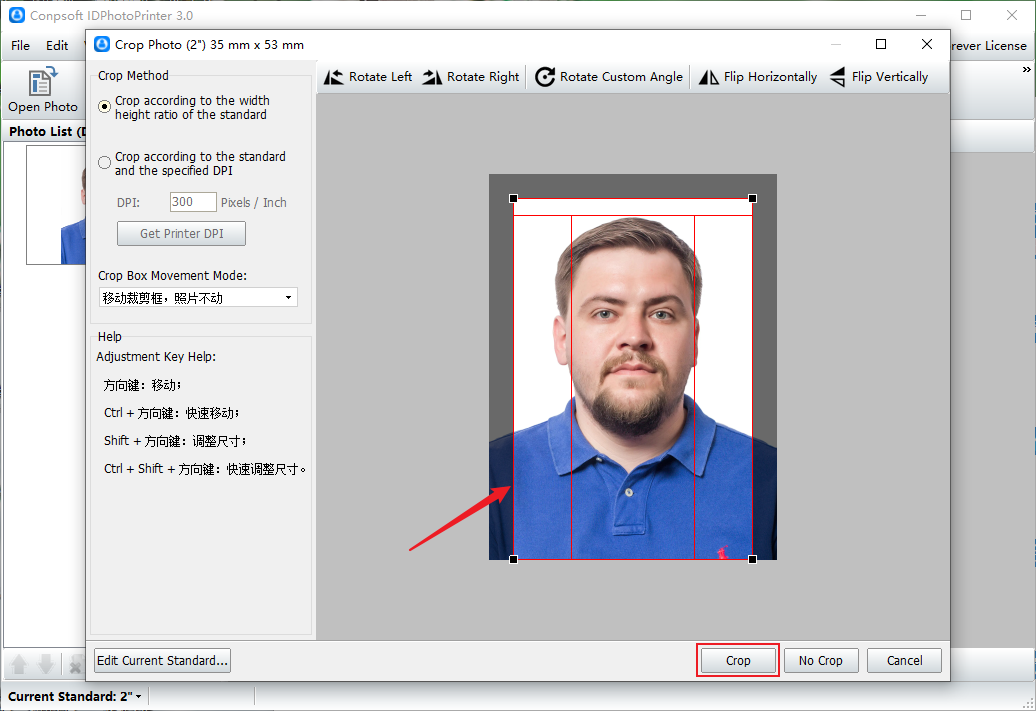Click the "Shift + 方向键" help line
The height and width of the screenshot is (711, 1036).
tap(175, 441)
